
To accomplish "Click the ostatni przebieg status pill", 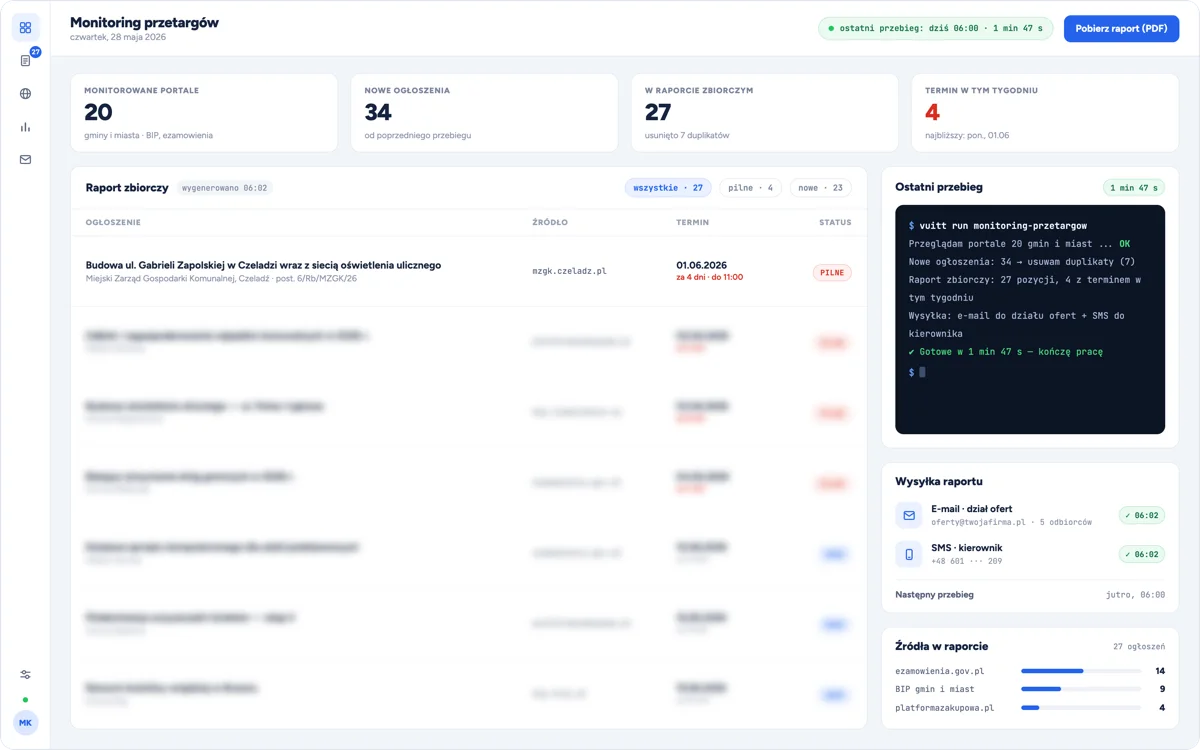I will pyautogui.click(x=935, y=28).
